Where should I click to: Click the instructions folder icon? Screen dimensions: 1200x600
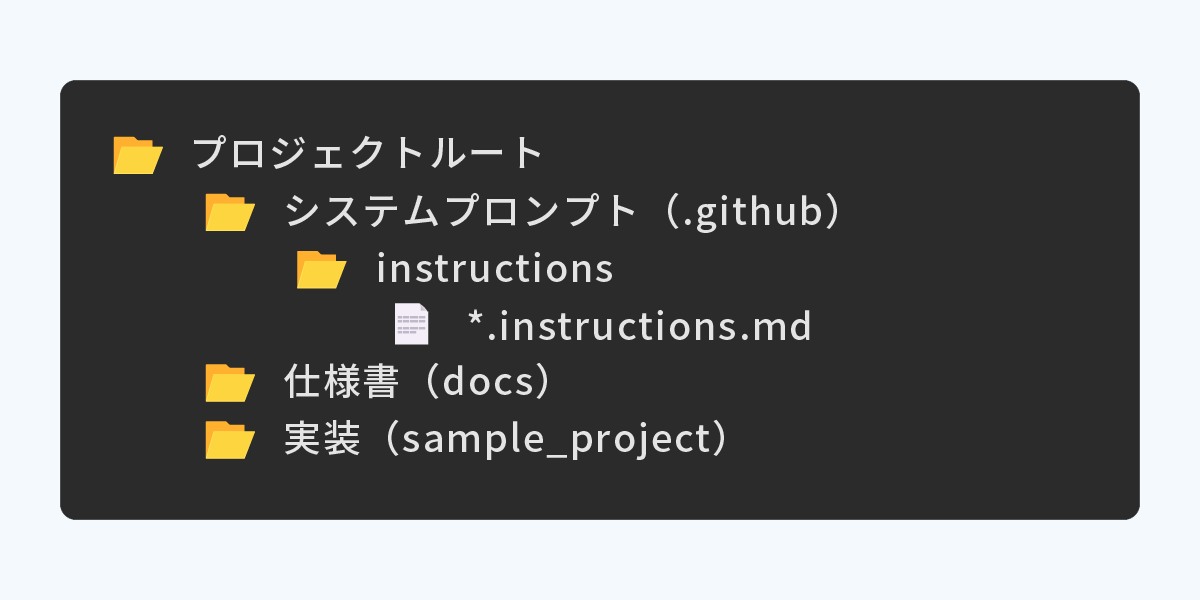tap(322, 269)
